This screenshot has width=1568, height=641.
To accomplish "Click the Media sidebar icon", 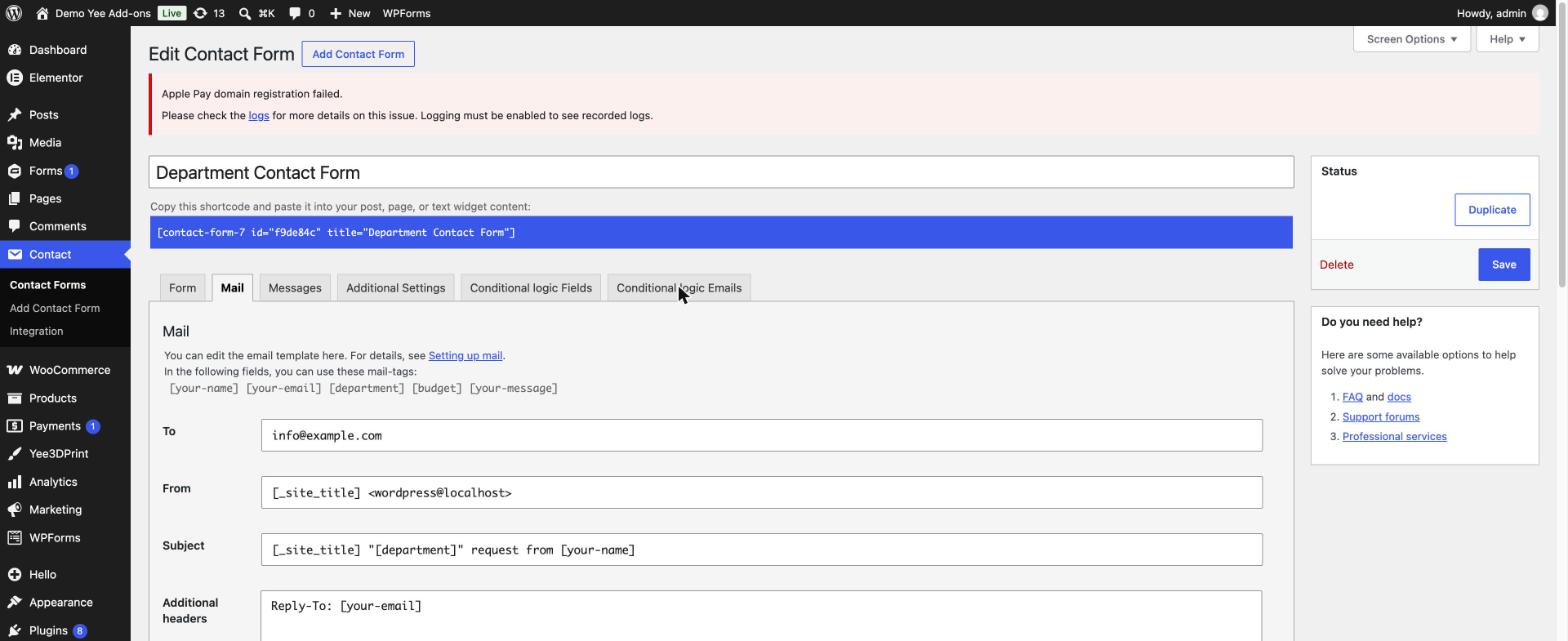I will 14,143.
